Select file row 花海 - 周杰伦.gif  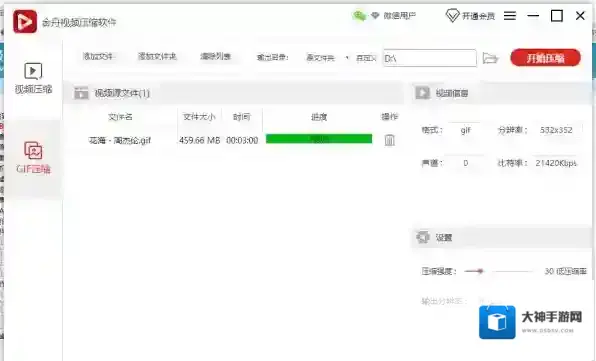[x=234, y=140]
